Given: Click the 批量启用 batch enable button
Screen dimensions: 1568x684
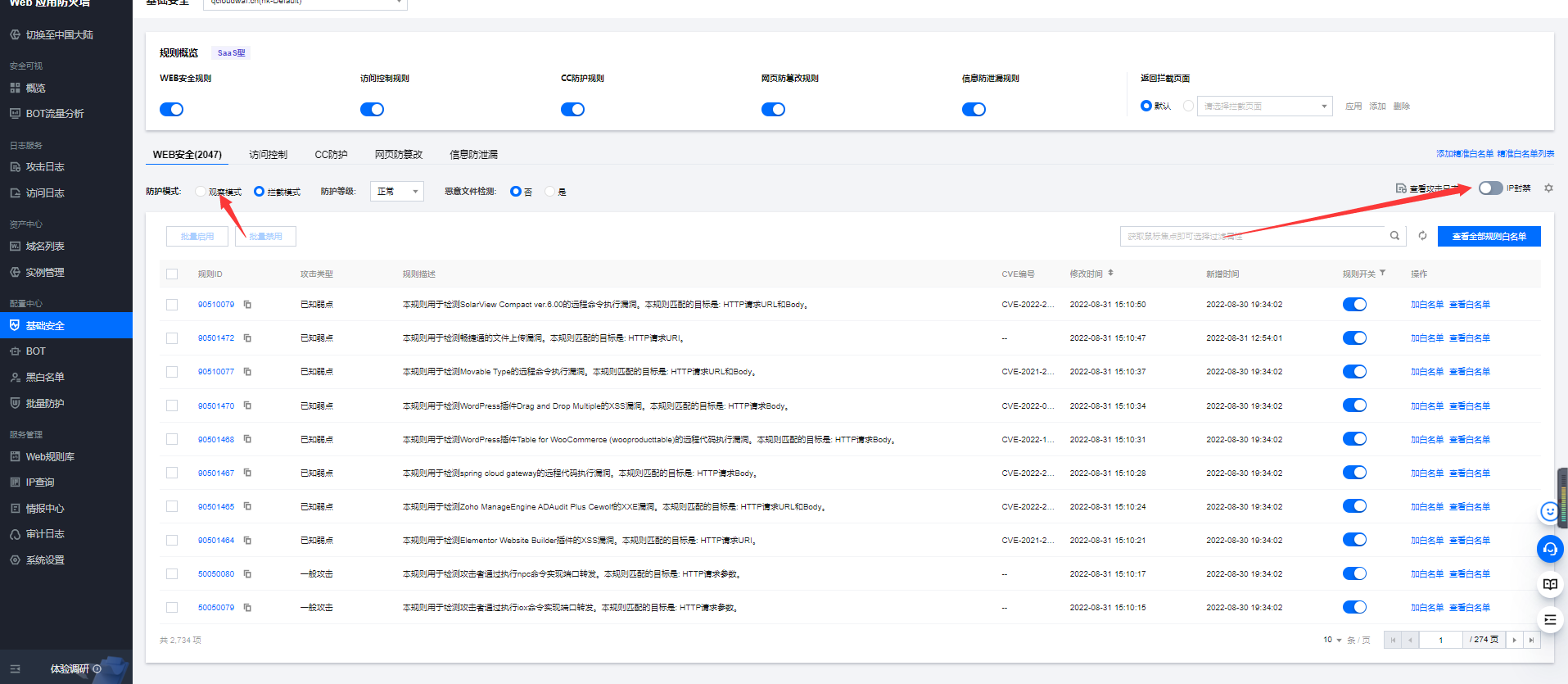Looking at the screenshot, I should [197, 237].
